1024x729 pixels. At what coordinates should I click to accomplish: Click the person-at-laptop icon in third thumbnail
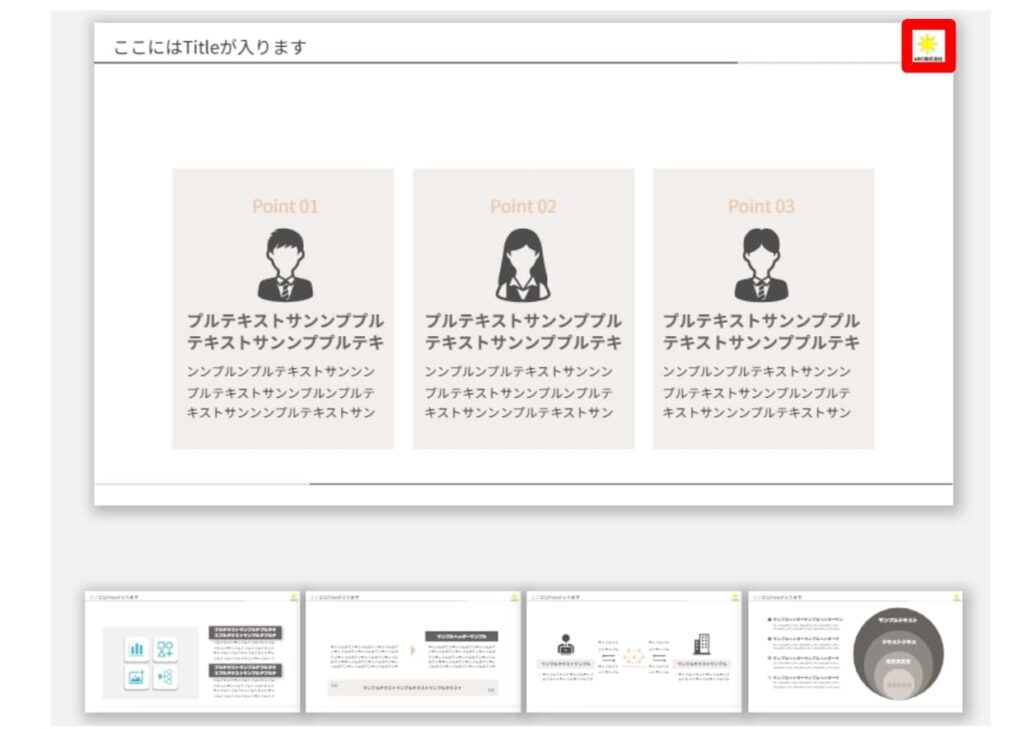(x=565, y=644)
